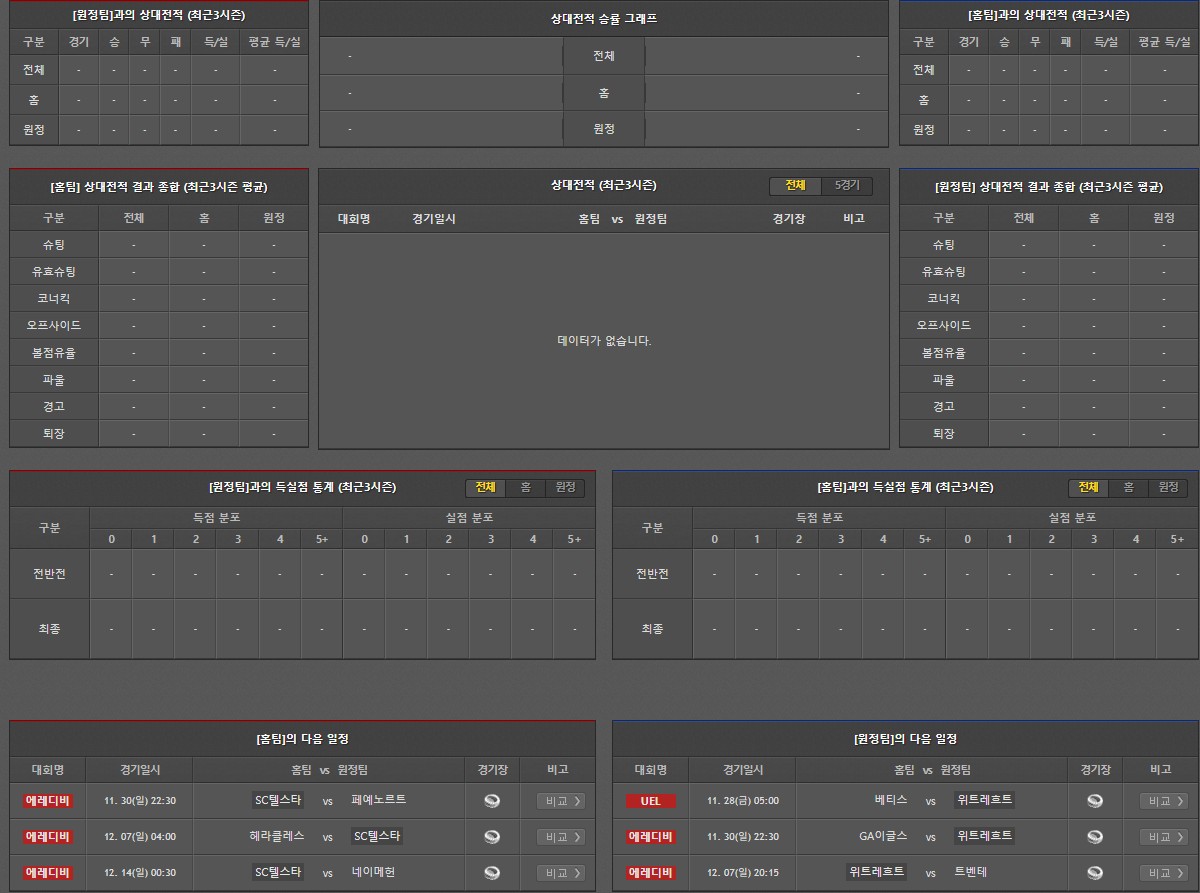1200x893 pixels.
Task: Click stadium icon for 헤라클레스 vs SC텔스타 match
Action: click(x=492, y=837)
